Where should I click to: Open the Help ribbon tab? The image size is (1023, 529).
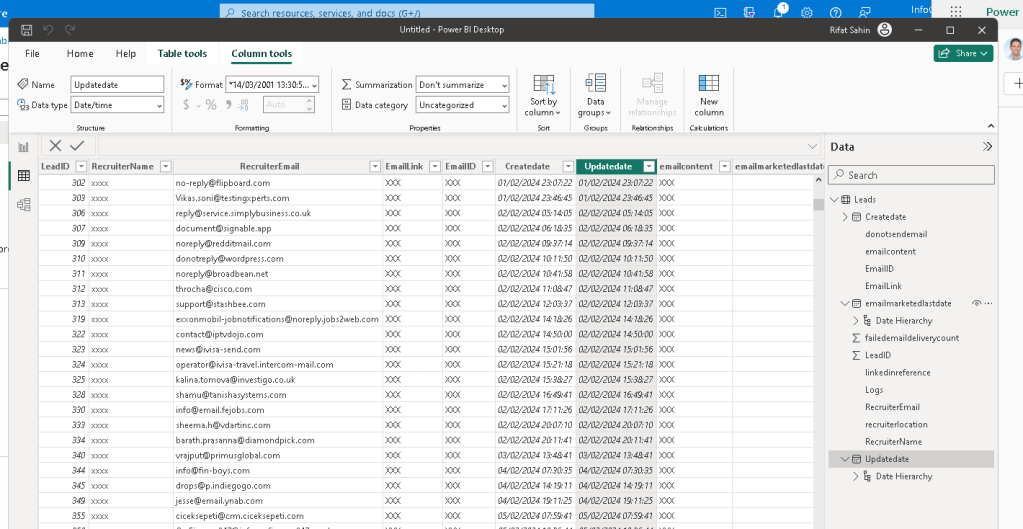[x=125, y=53]
